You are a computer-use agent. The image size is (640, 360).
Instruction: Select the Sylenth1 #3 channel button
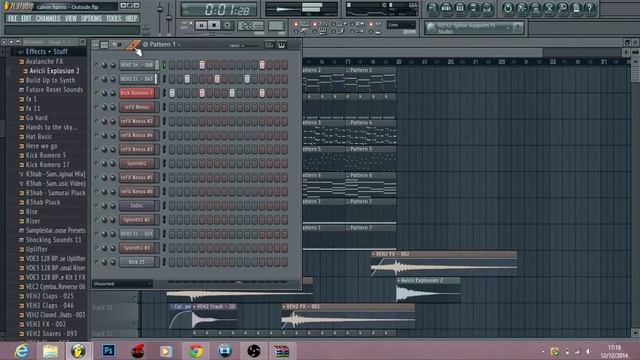137,248
